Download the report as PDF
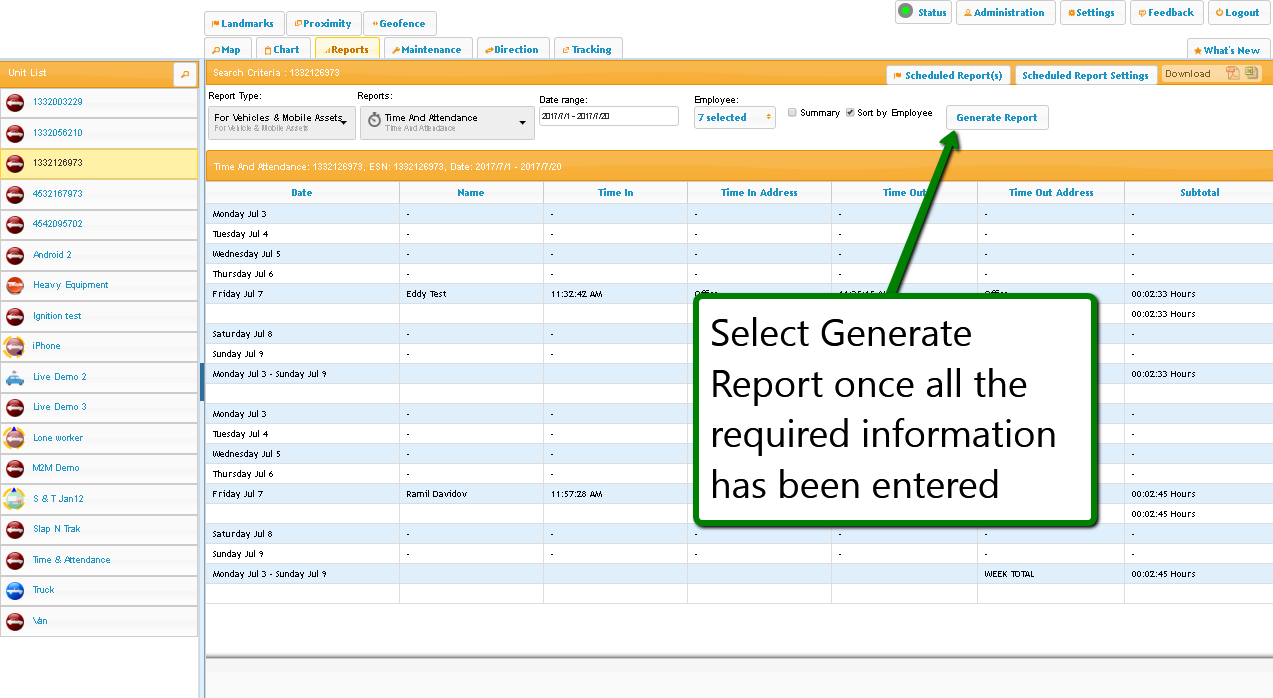Viewport: 1273px width, 698px height. [1233, 73]
